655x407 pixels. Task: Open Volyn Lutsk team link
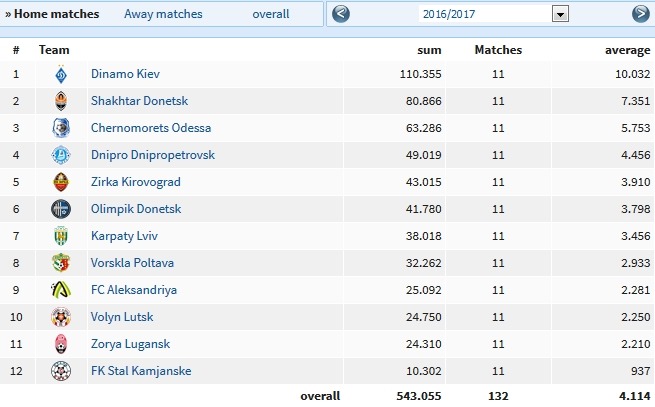(x=122, y=317)
